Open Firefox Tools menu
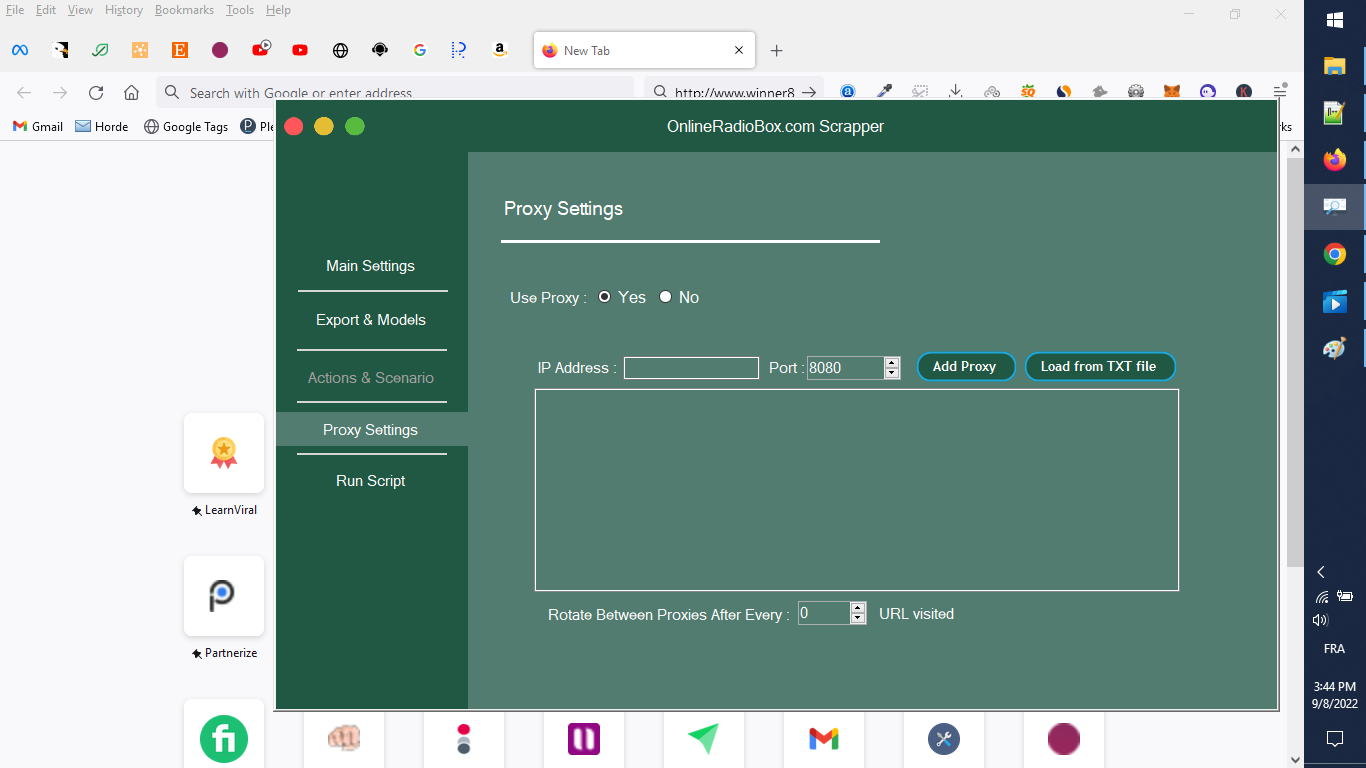This screenshot has width=1366, height=768. [240, 10]
